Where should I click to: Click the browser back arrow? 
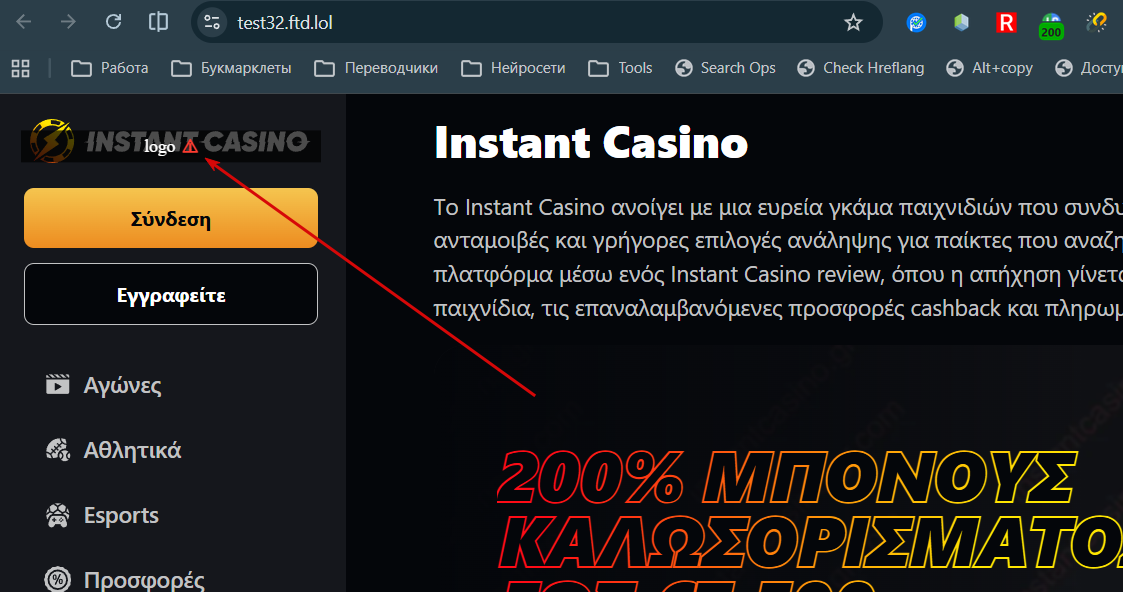click(24, 22)
